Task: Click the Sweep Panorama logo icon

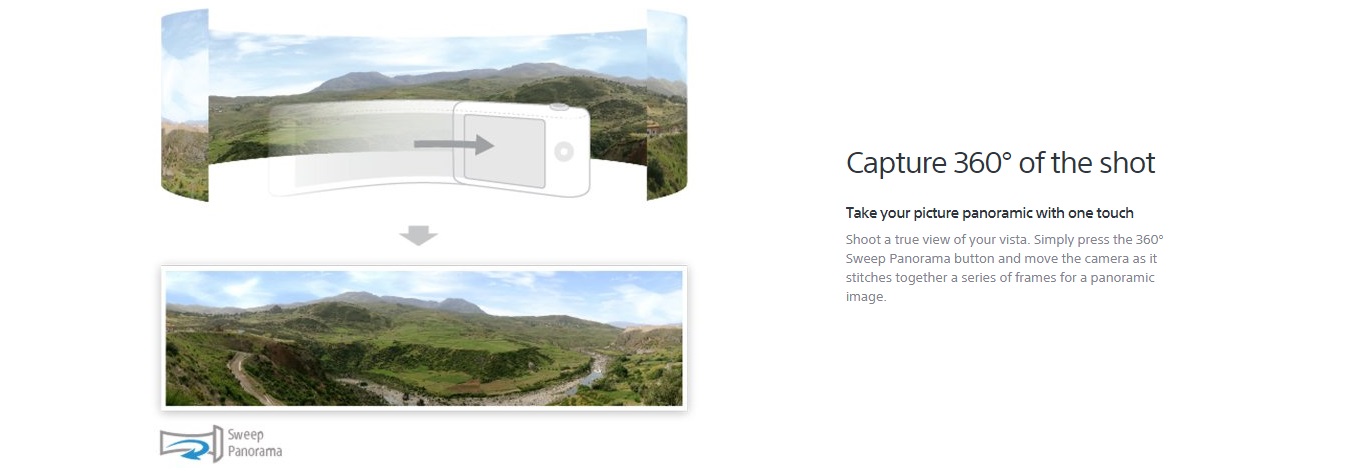Action: coord(190,443)
